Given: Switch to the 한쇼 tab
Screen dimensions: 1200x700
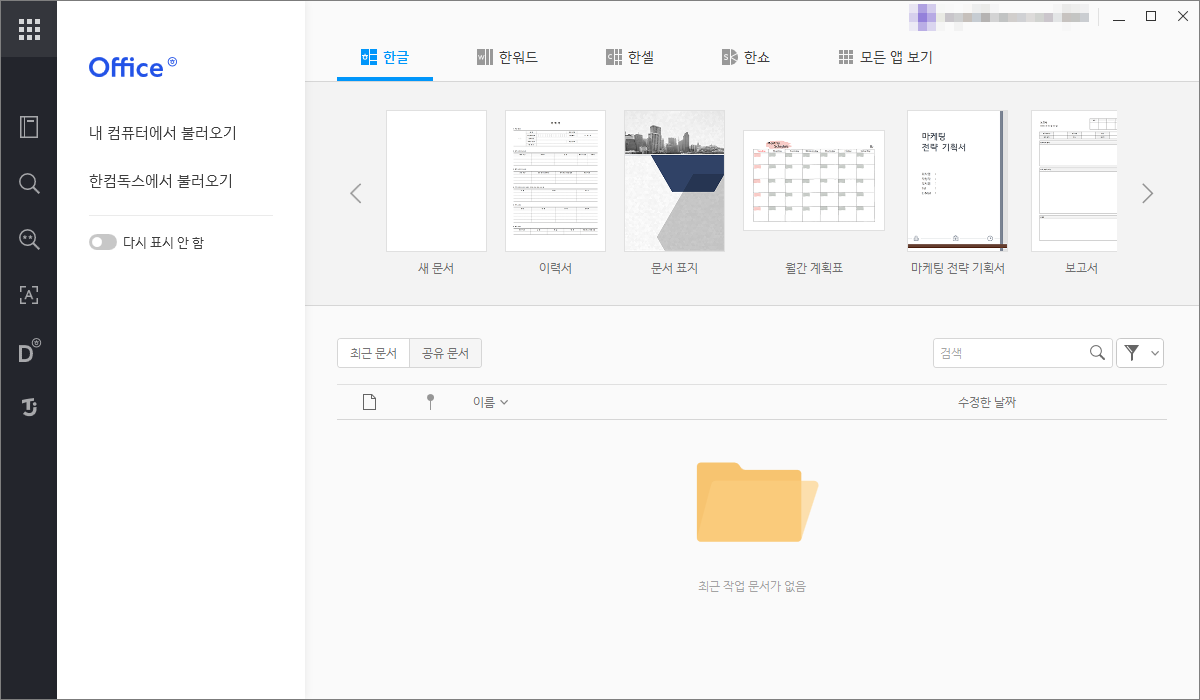Looking at the screenshot, I should click(x=746, y=57).
